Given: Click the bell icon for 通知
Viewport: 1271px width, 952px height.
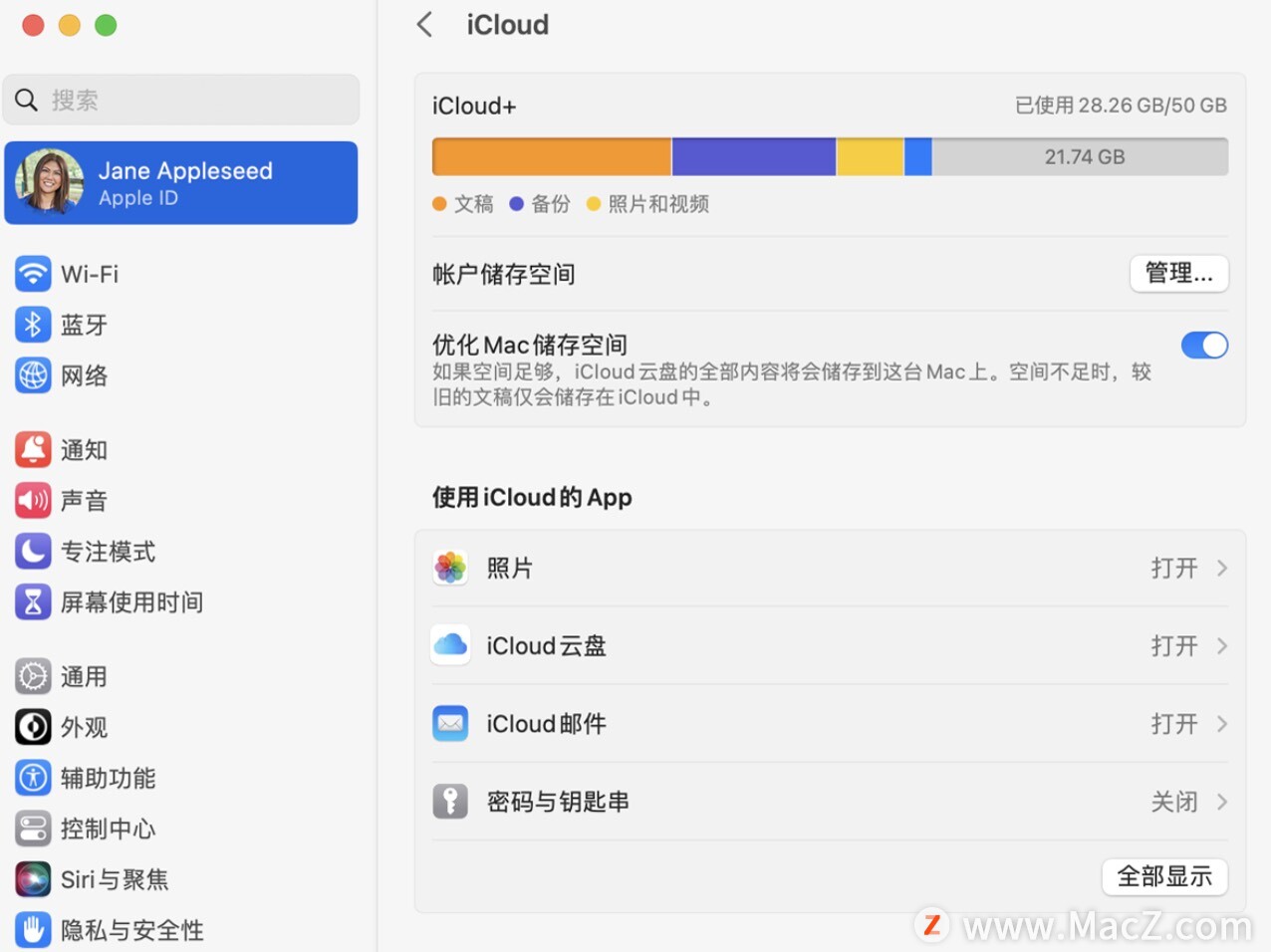Looking at the screenshot, I should pos(33,449).
